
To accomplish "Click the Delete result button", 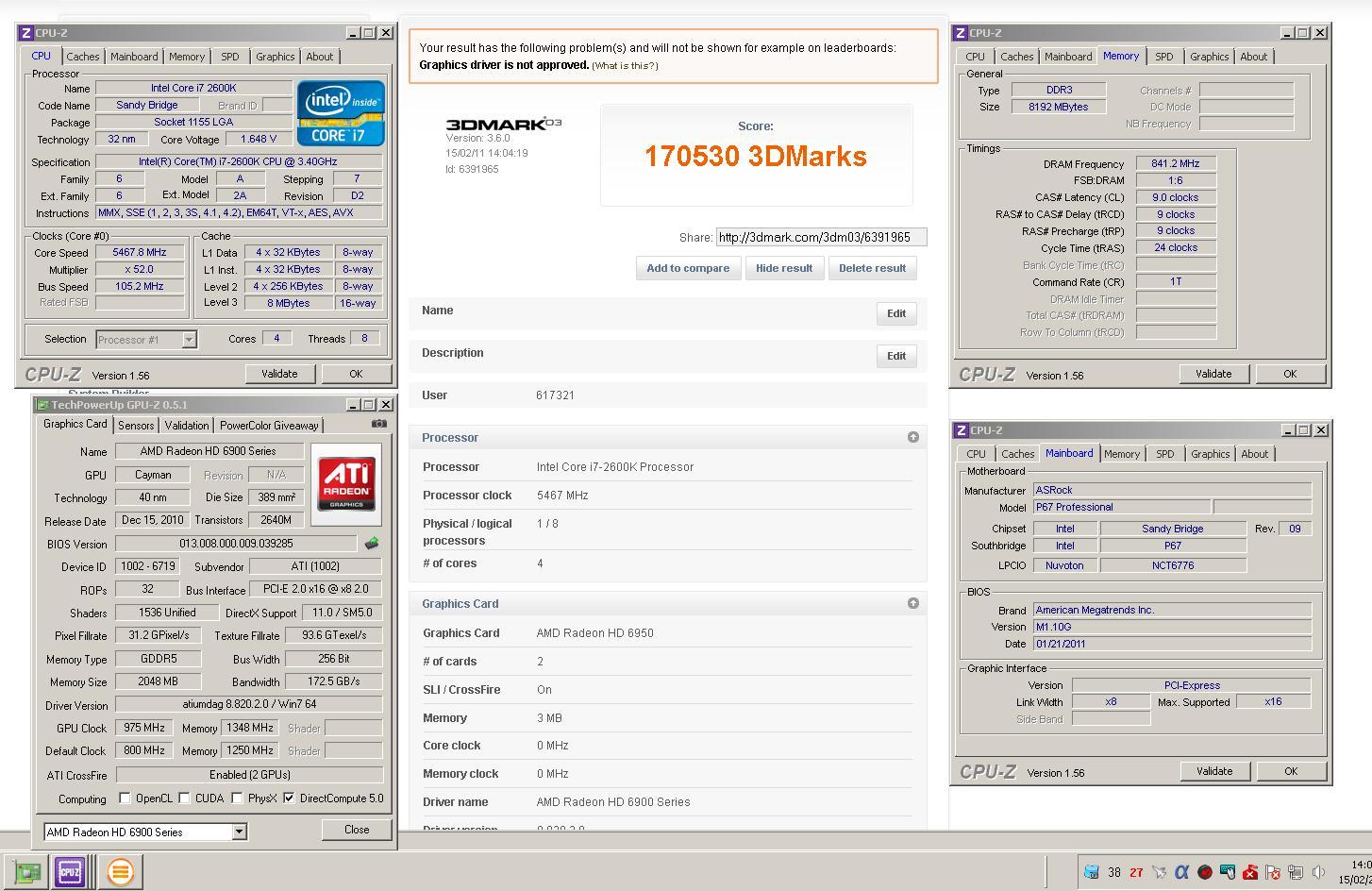I will click(x=873, y=268).
